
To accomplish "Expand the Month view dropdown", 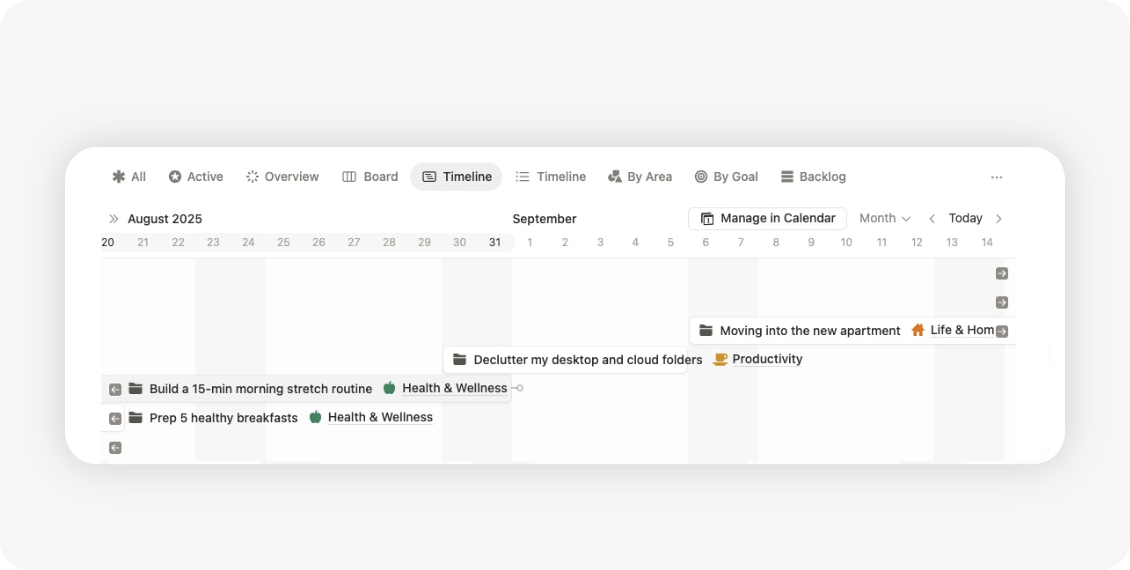I will (885, 219).
